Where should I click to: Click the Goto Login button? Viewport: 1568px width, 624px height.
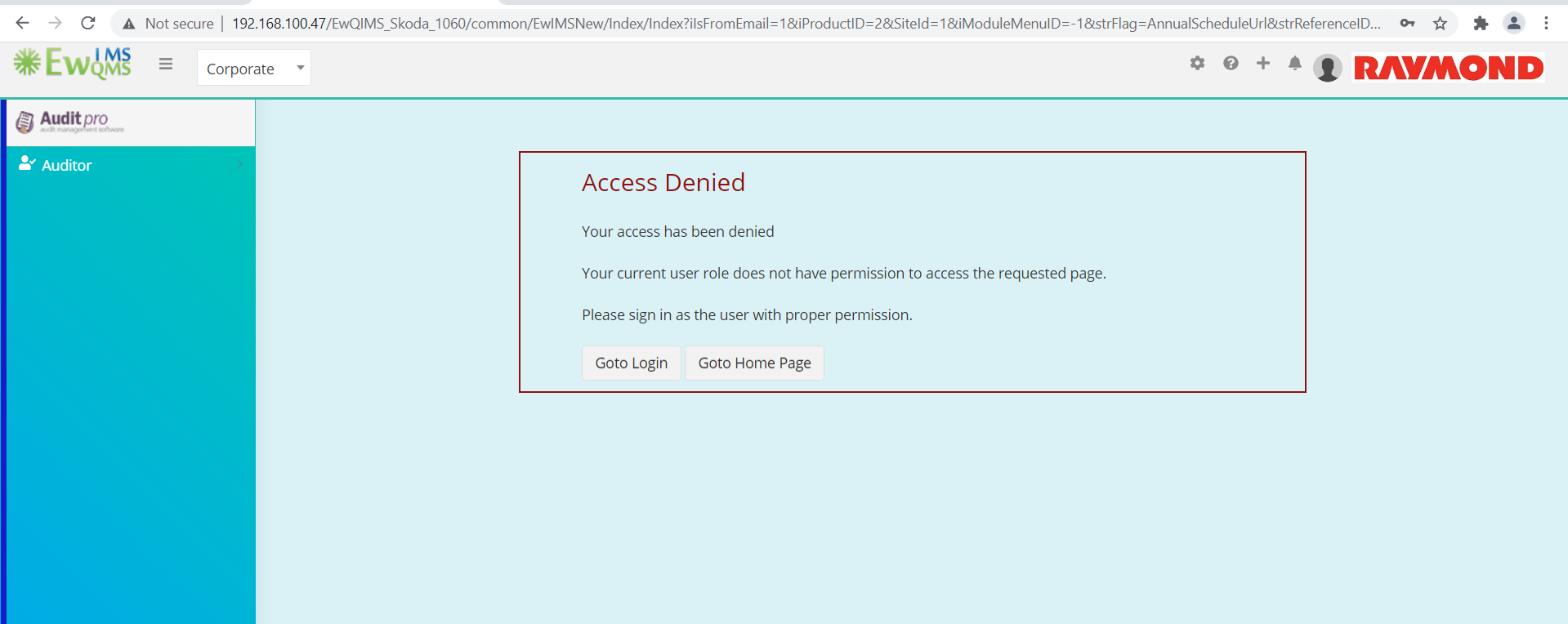(x=632, y=363)
